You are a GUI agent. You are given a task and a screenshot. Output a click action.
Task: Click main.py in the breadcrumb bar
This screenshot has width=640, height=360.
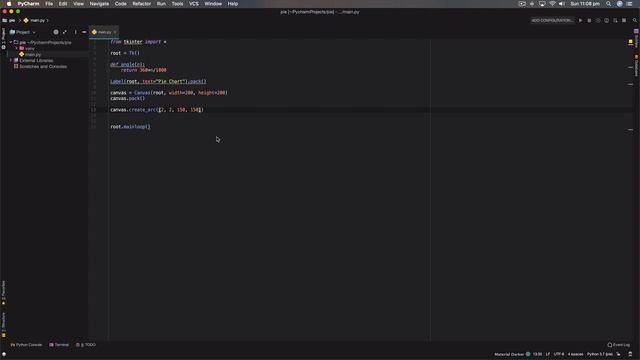click(x=35, y=20)
